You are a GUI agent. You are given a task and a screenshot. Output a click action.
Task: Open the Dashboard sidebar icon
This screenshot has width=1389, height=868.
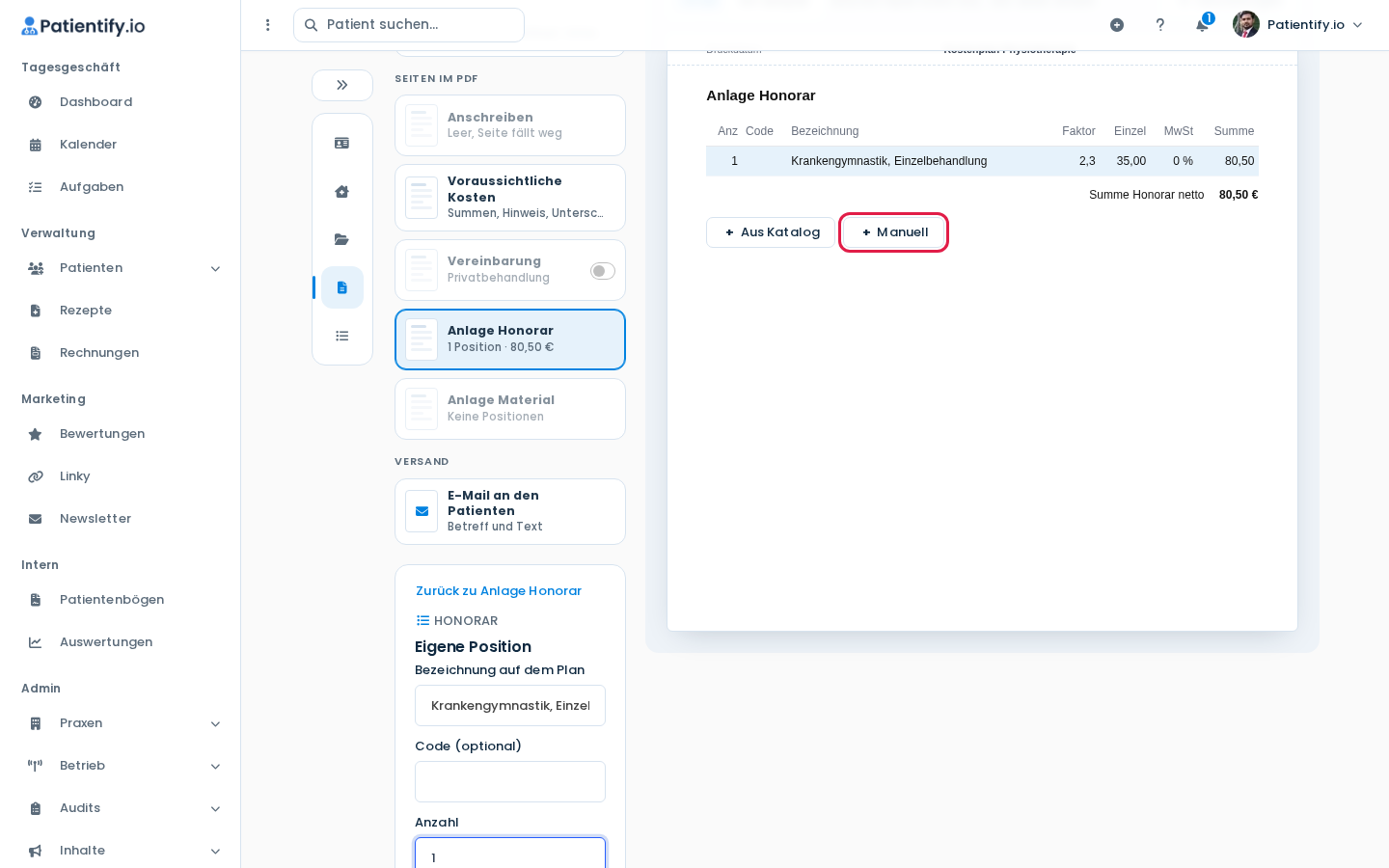36,102
